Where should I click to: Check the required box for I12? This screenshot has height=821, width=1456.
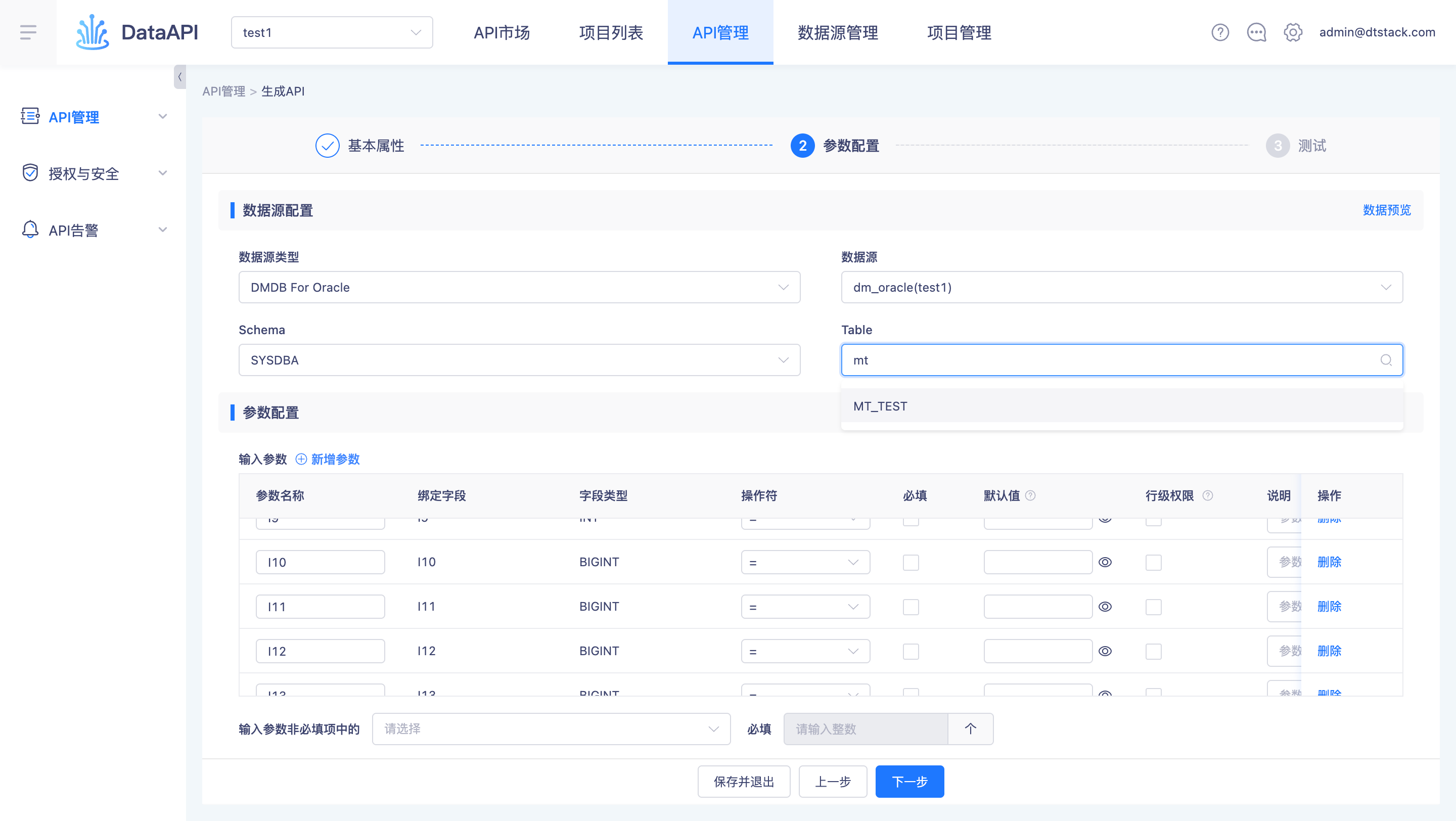tap(911, 652)
